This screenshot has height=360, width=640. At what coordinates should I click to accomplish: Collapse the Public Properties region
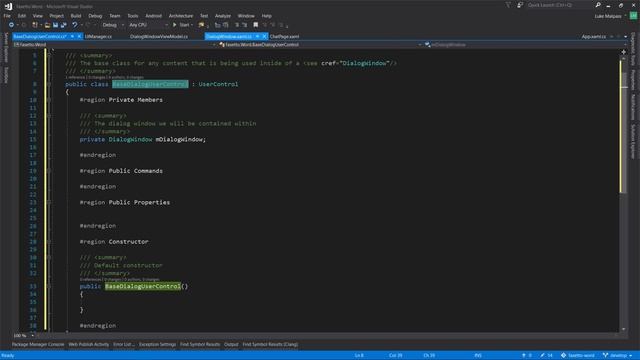point(49,202)
